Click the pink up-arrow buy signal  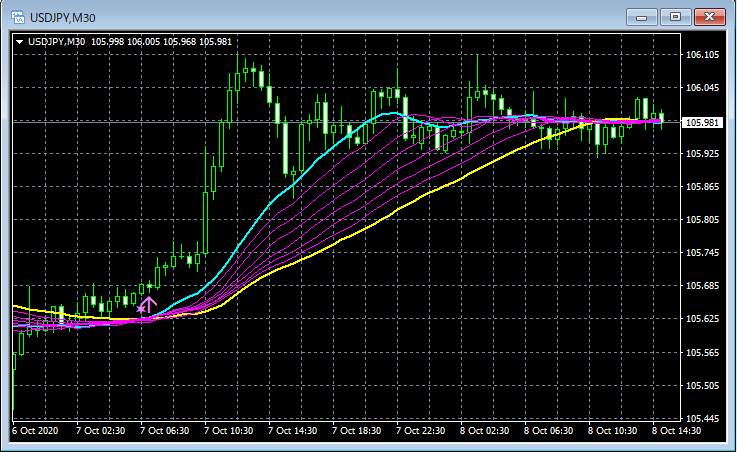pyautogui.click(x=149, y=304)
